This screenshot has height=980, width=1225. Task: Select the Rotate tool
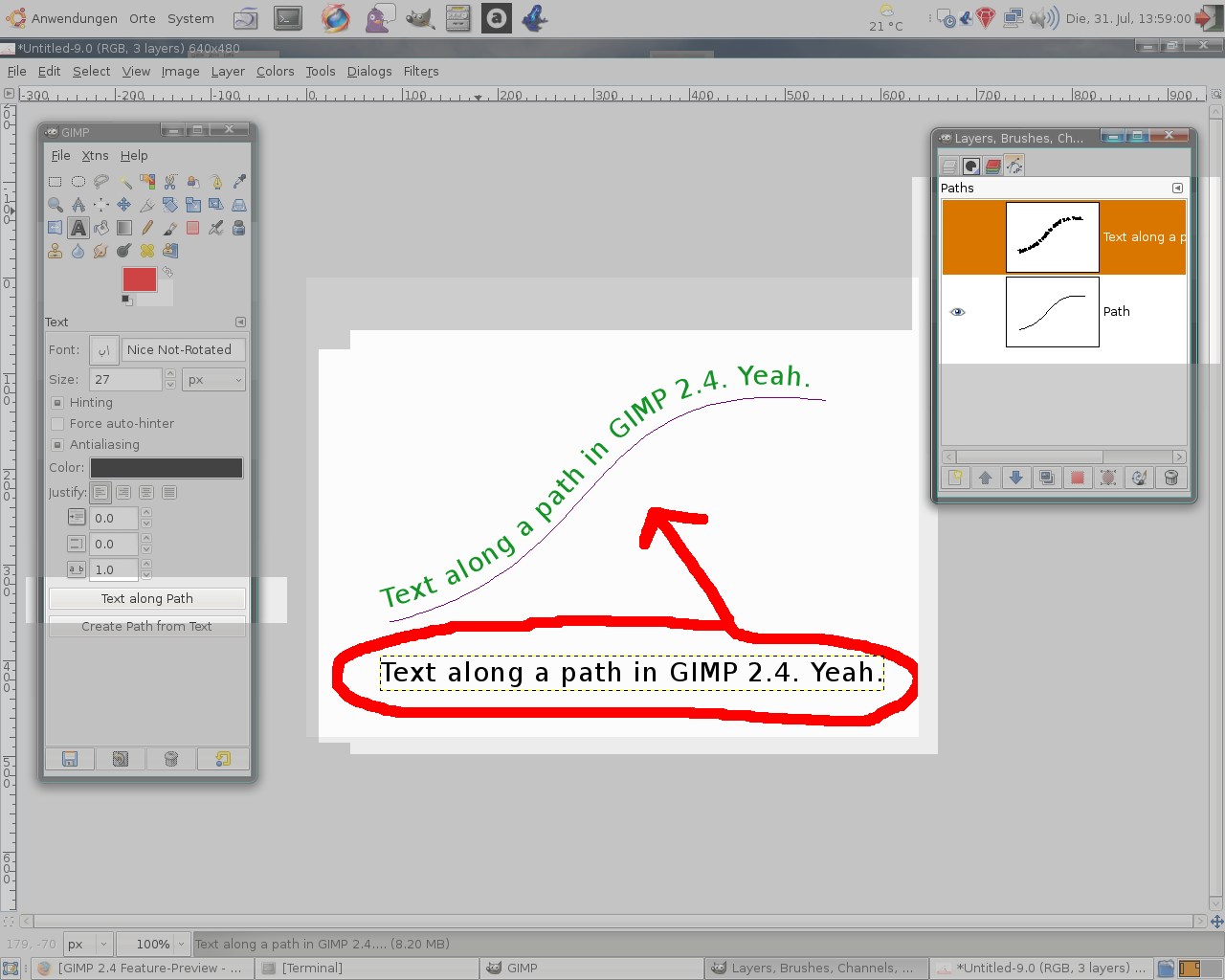(170, 204)
